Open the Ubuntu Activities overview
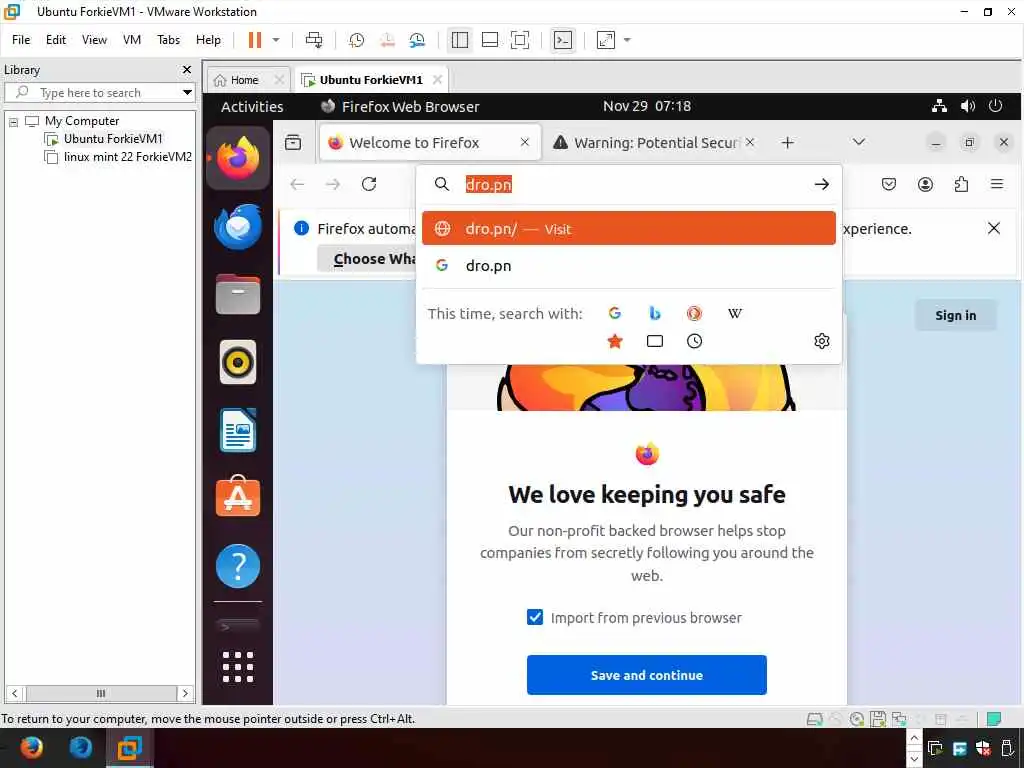The width and height of the screenshot is (1024, 768). pyautogui.click(x=252, y=106)
